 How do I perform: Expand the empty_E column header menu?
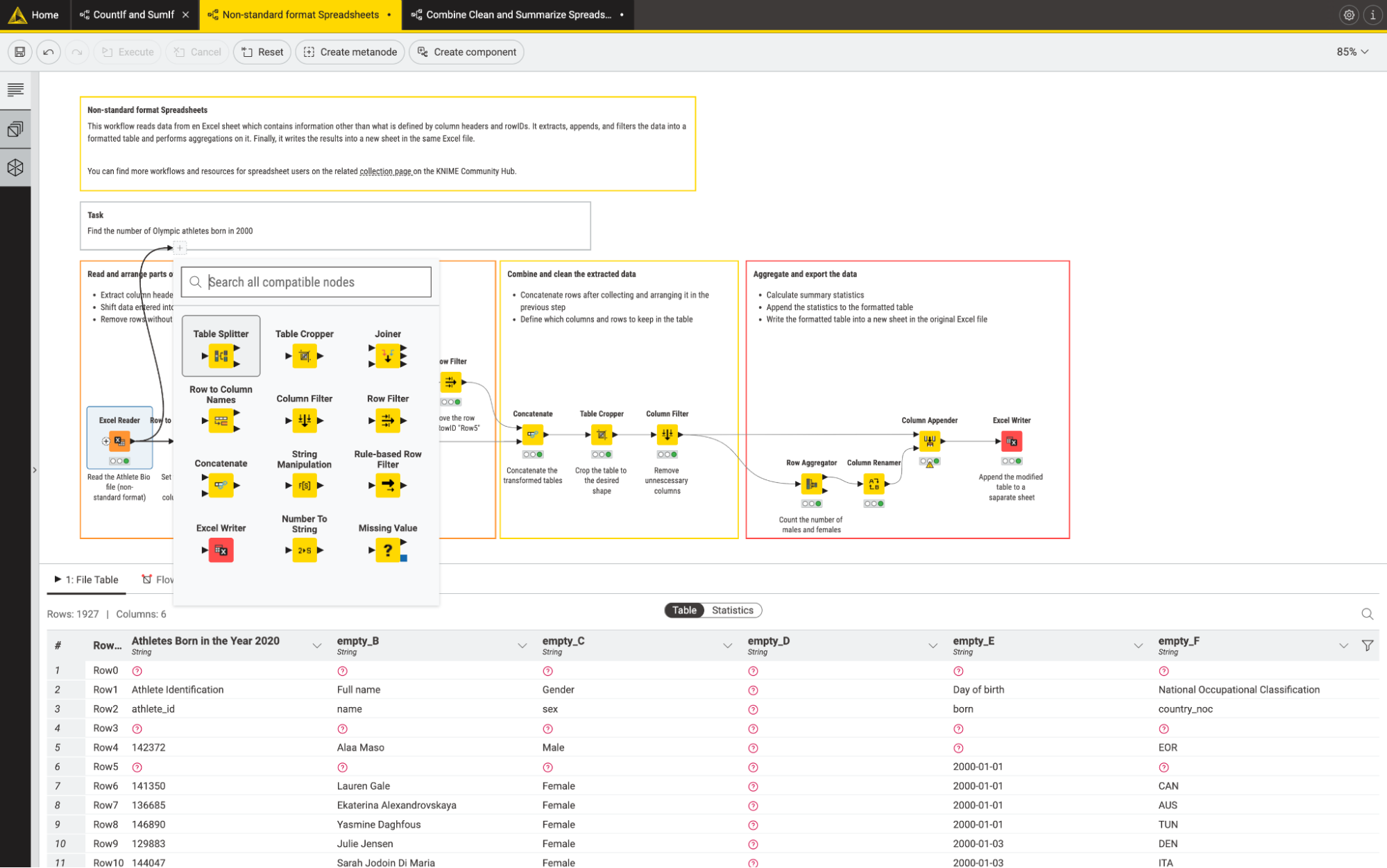pos(1139,645)
